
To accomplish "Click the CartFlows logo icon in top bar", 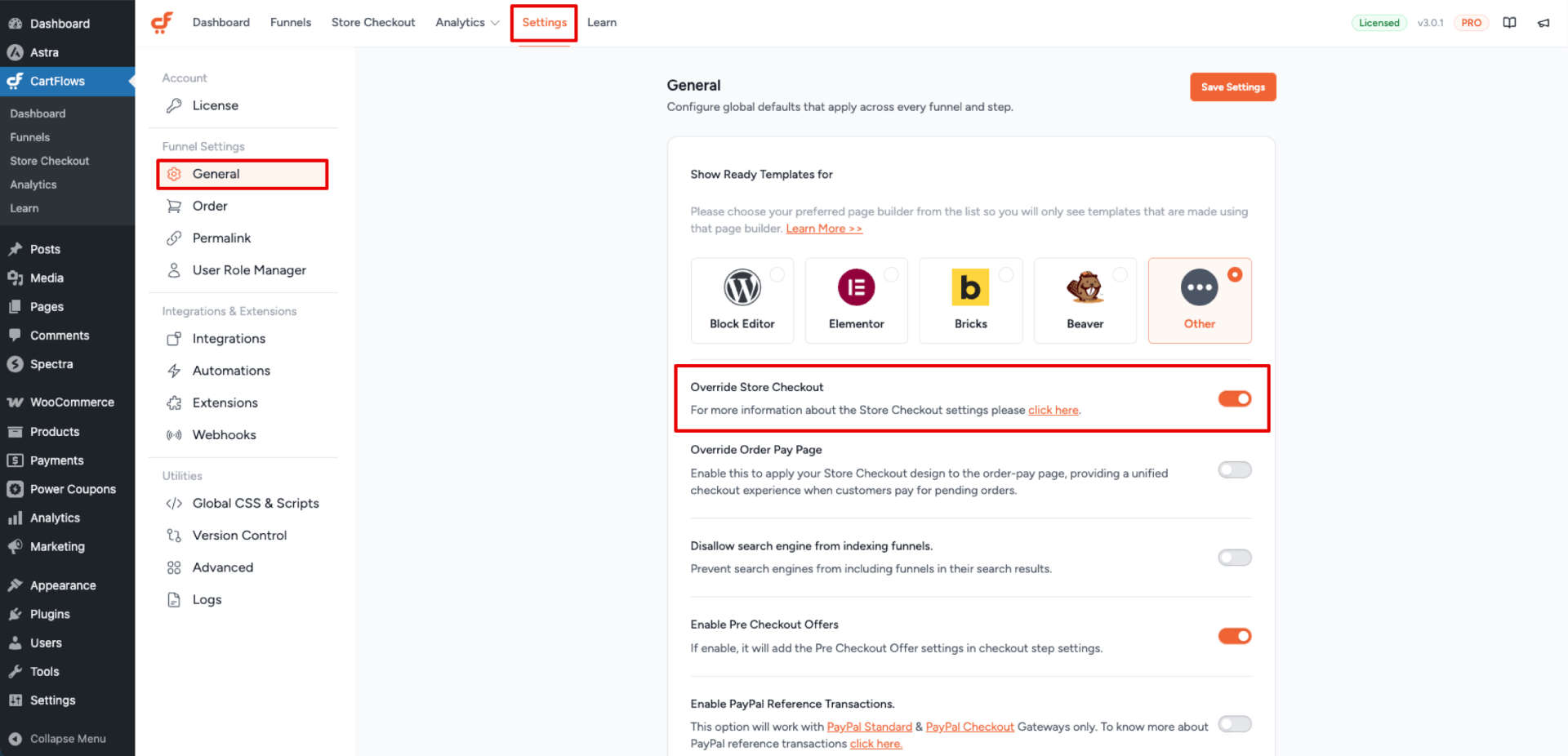I will click(x=162, y=23).
